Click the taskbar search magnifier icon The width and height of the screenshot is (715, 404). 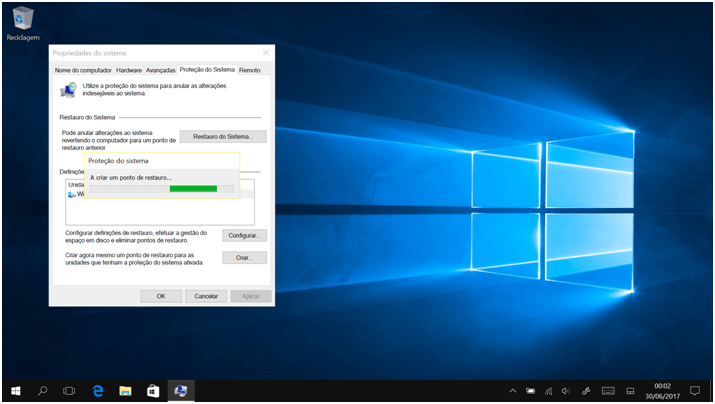coord(43,390)
